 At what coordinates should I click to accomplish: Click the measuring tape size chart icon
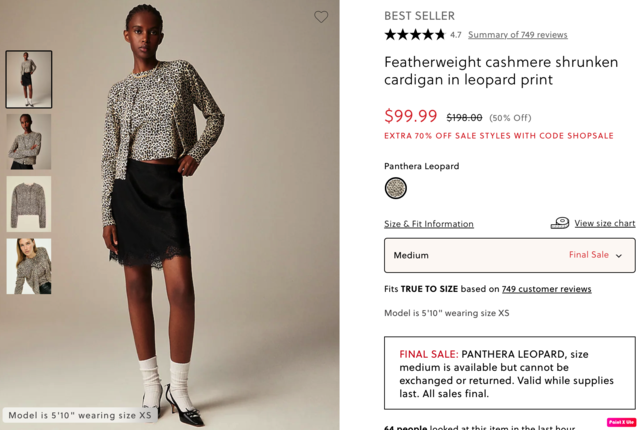point(560,223)
